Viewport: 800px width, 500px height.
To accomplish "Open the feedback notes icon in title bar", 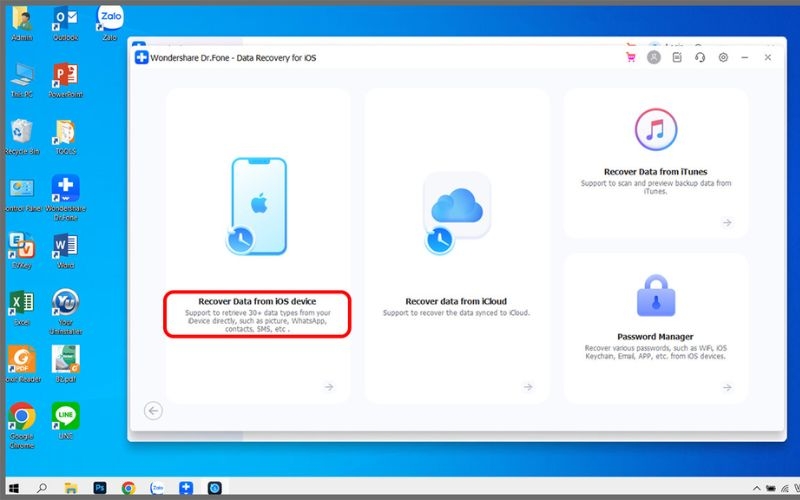I will (677, 57).
